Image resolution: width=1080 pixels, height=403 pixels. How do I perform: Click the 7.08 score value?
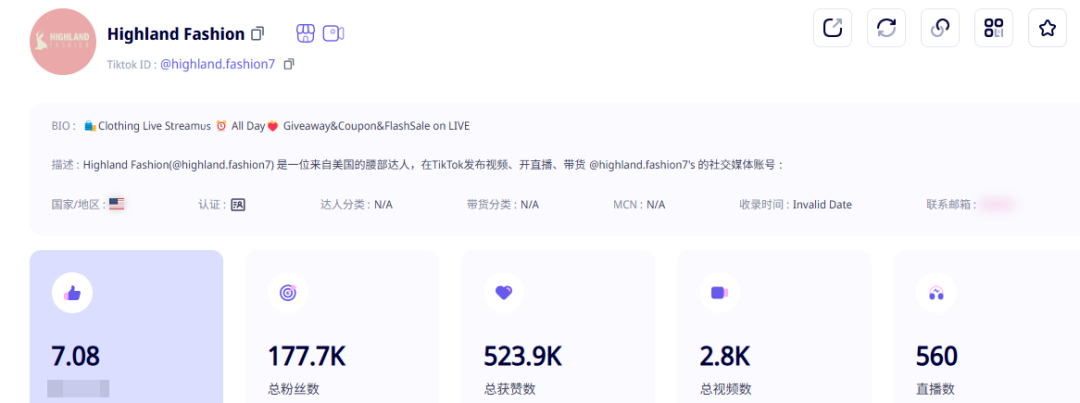coord(76,356)
